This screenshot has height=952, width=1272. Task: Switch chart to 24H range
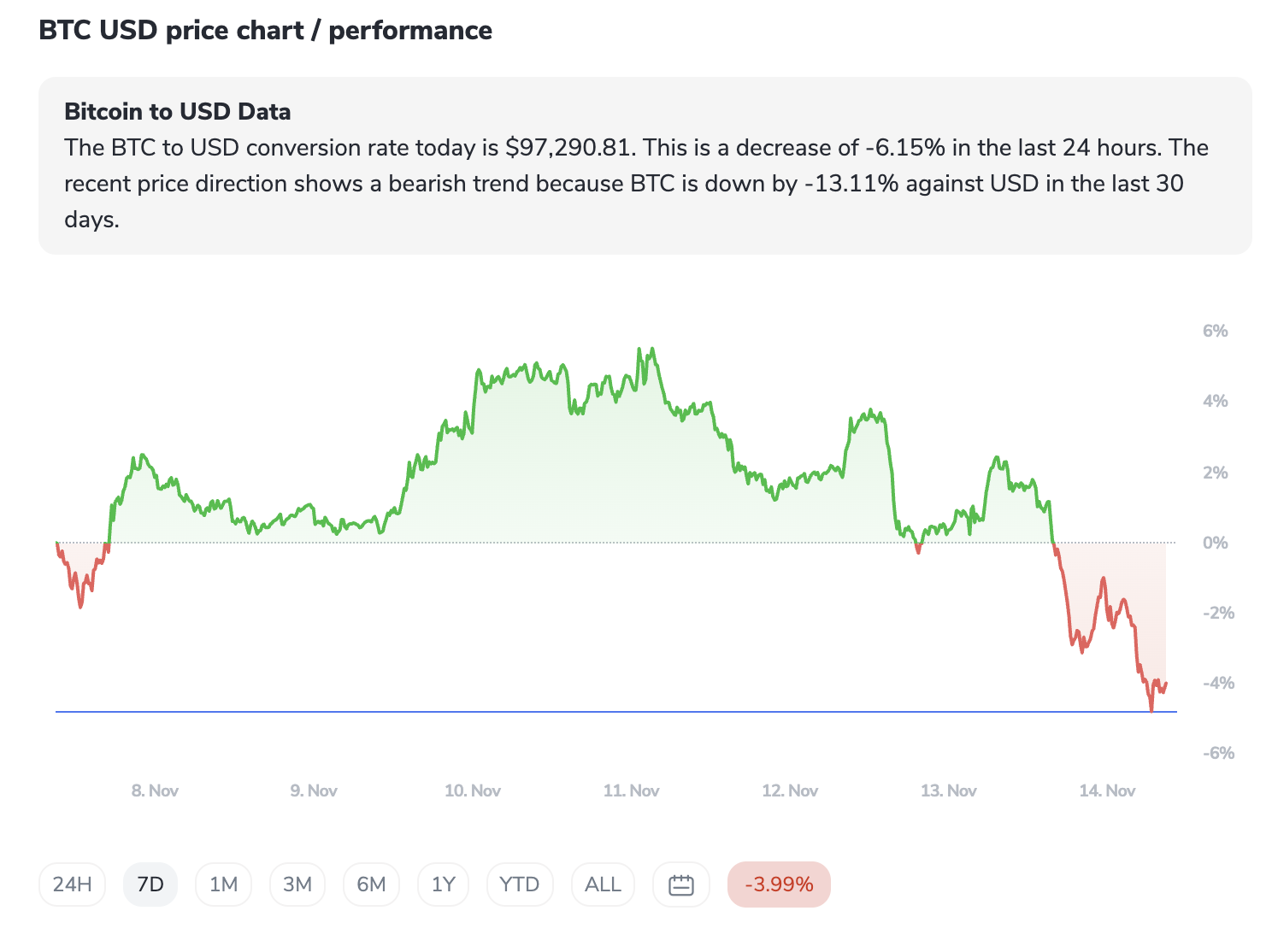click(72, 884)
